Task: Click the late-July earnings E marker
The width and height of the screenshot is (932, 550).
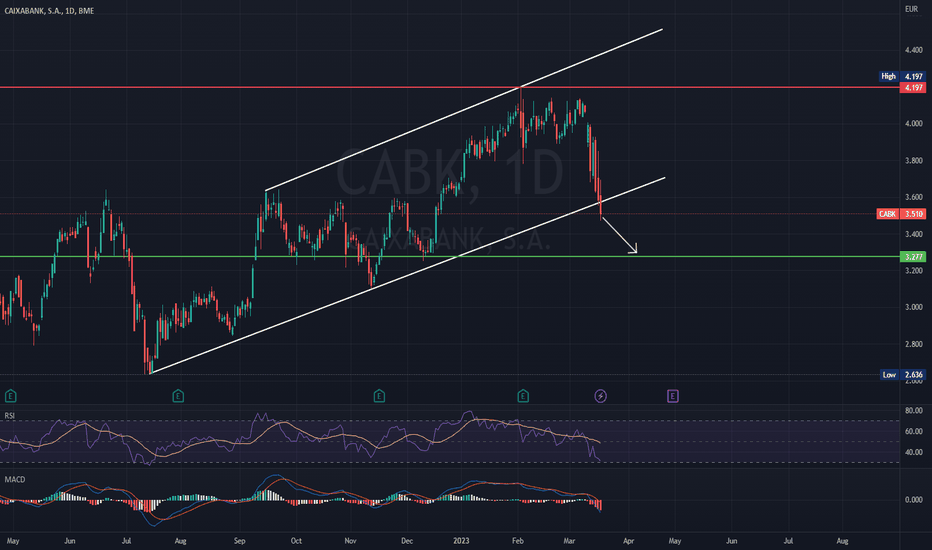Action: 178,396
